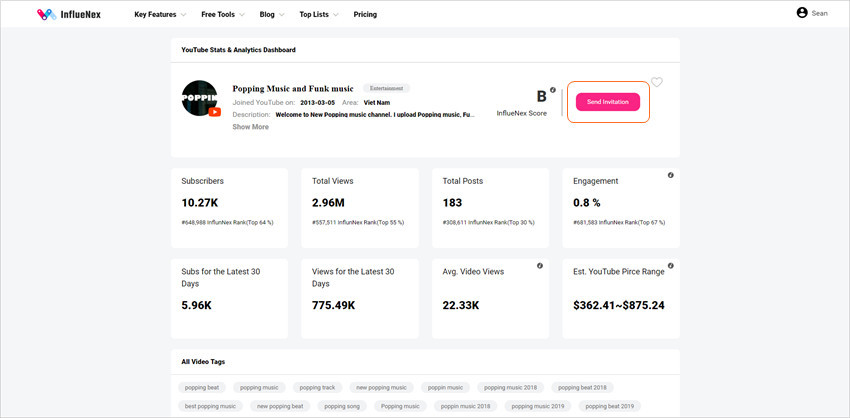This screenshot has width=850, height=418.
Task: Select the 'popping music 2018' video tag
Action: point(511,388)
